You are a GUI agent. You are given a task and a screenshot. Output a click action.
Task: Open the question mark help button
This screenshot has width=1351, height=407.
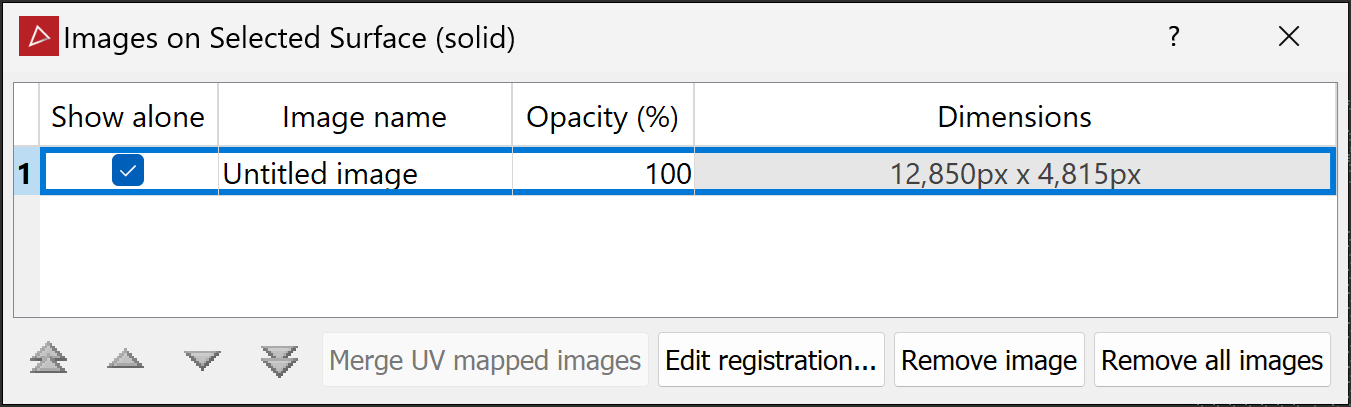tap(1174, 38)
